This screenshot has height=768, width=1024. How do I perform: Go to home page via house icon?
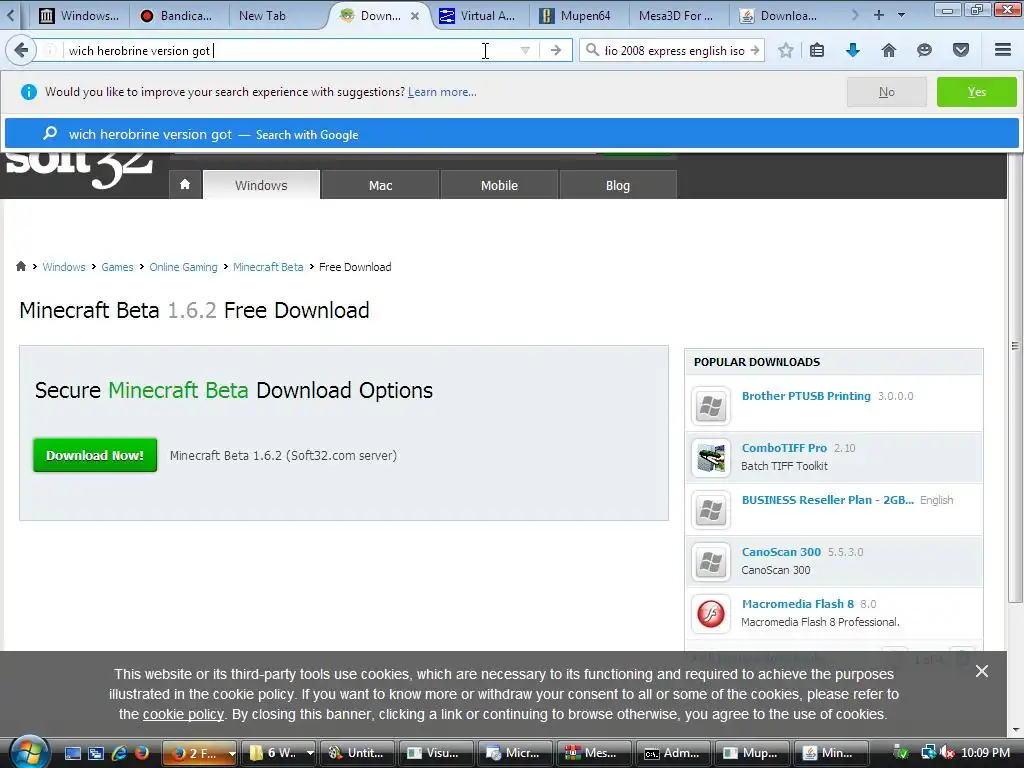tap(888, 50)
